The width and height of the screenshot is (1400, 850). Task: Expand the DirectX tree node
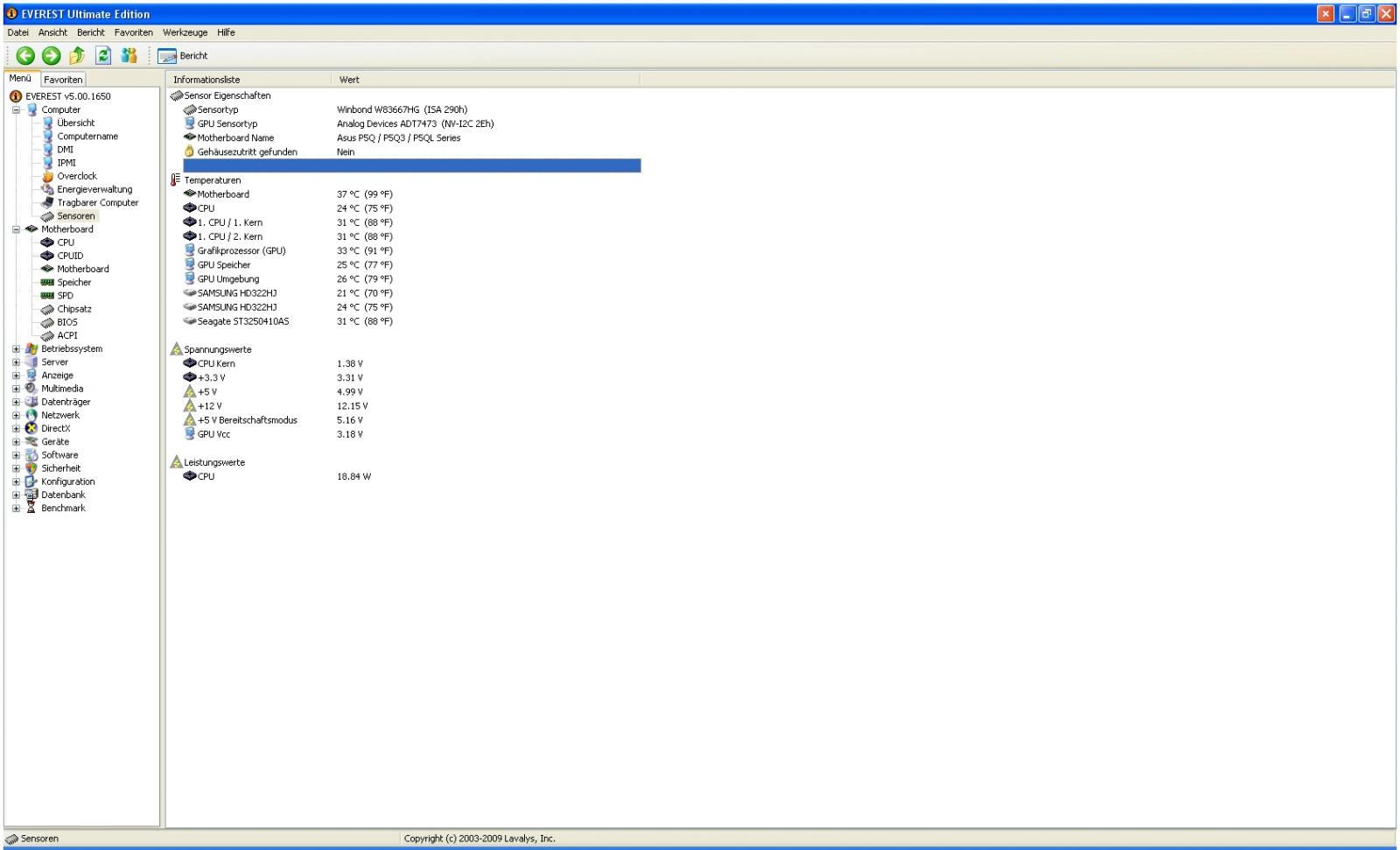[16, 429]
